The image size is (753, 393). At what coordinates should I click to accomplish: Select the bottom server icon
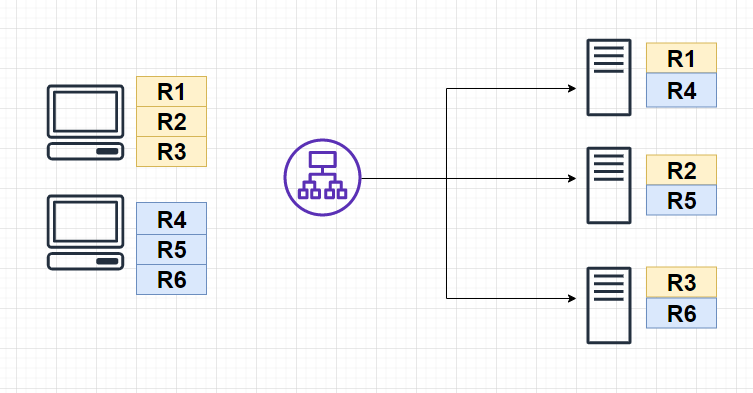pos(609,306)
